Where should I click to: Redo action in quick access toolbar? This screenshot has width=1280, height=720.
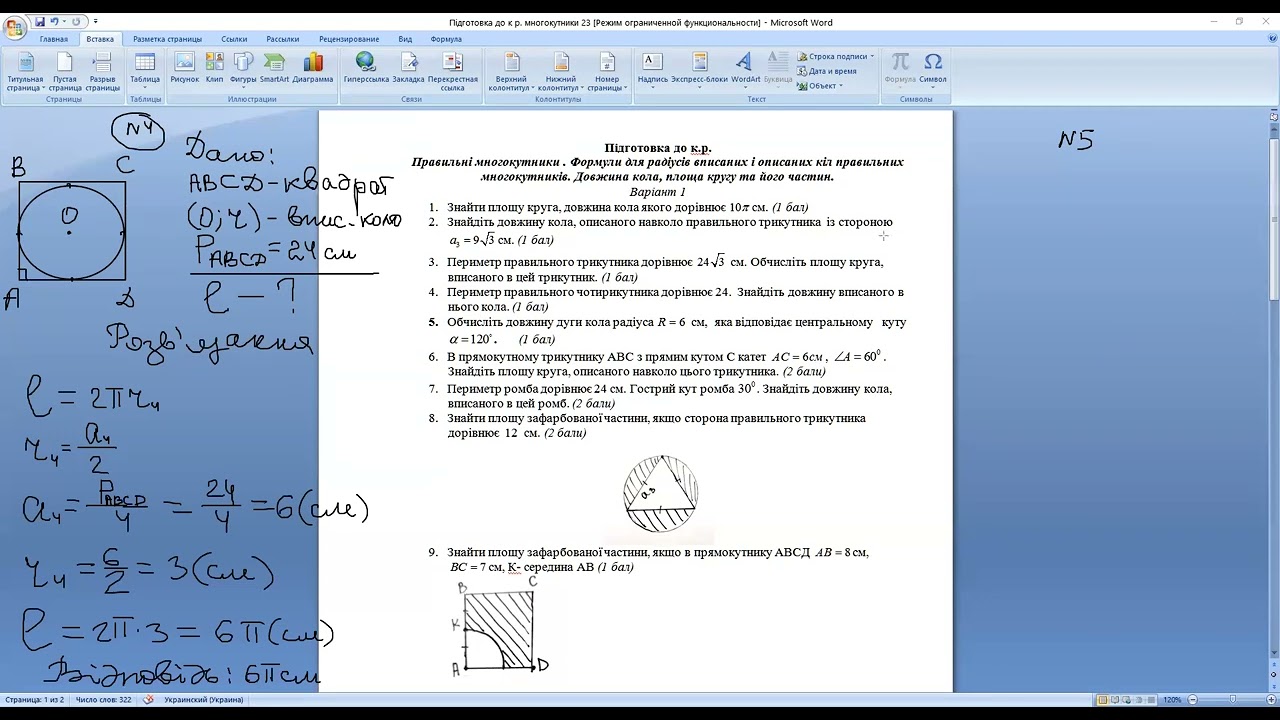click(x=76, y=21)
